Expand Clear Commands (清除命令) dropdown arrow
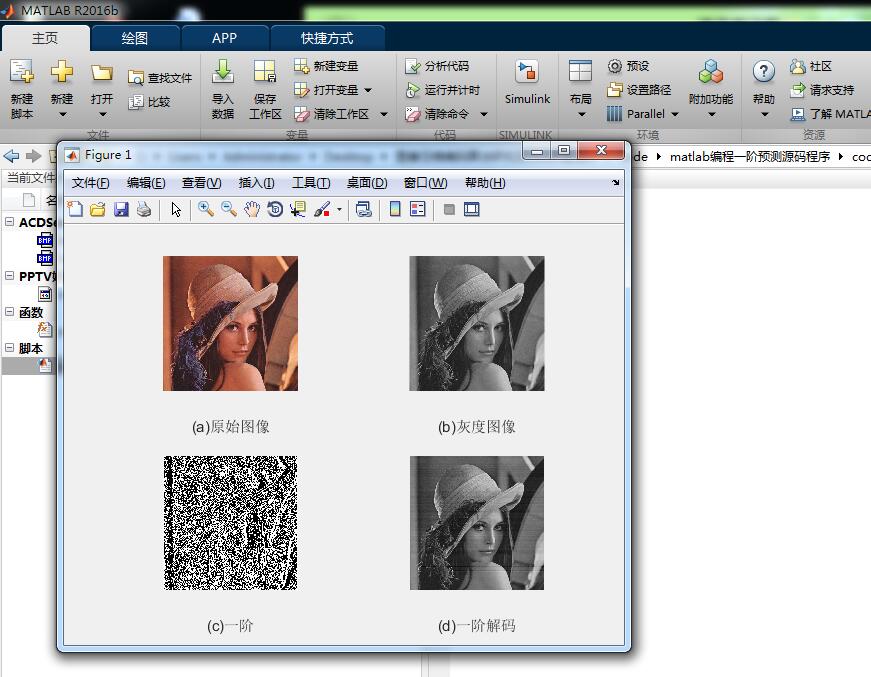The image size is (871, 677). point(484,114)
